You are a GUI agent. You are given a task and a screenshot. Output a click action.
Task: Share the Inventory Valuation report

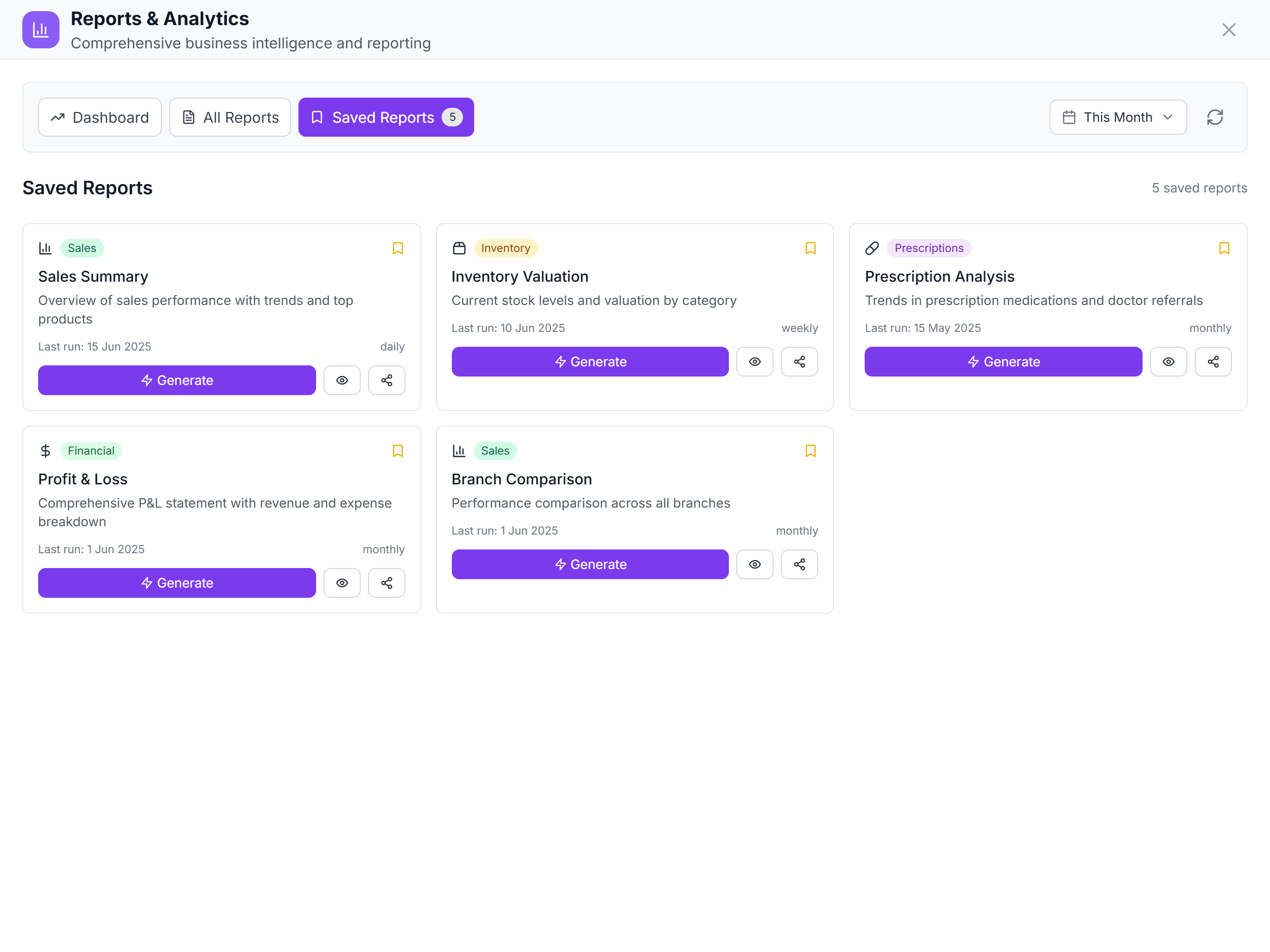click(799, 362)
